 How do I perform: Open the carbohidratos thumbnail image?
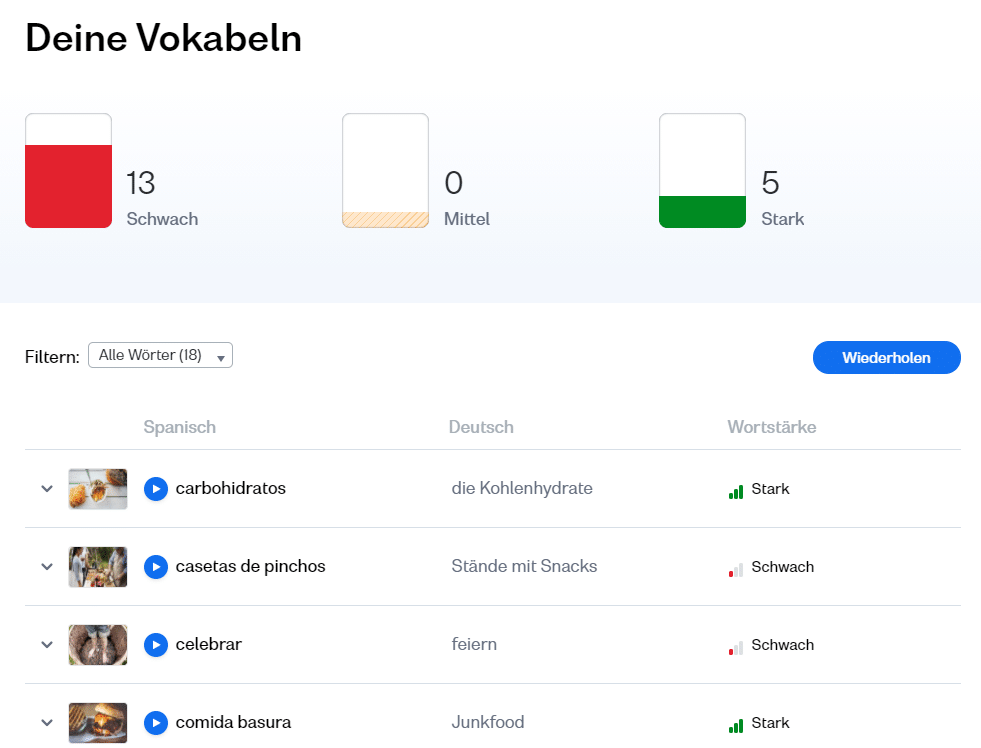[x=98, y=489]
